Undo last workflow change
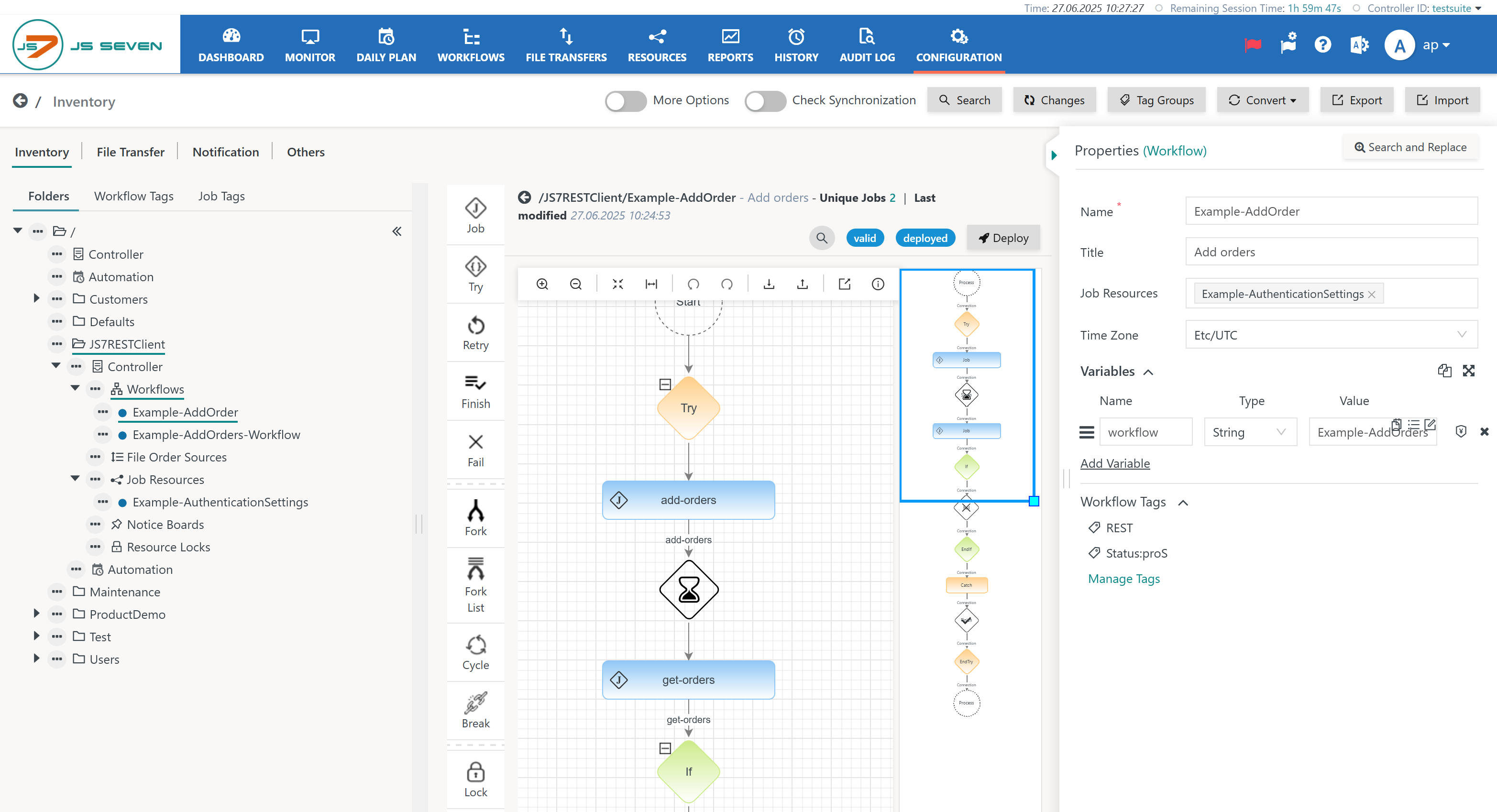The height and width of the screenshot is (812, 1497). point(693,284)
